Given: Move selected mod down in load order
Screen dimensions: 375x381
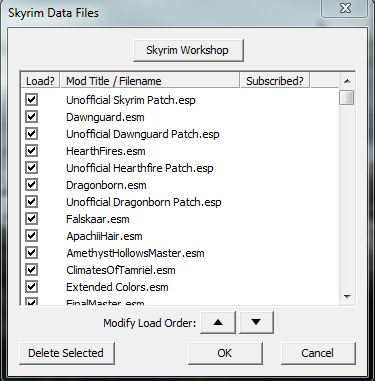Looking at the screenshot, I should [256, 322].
